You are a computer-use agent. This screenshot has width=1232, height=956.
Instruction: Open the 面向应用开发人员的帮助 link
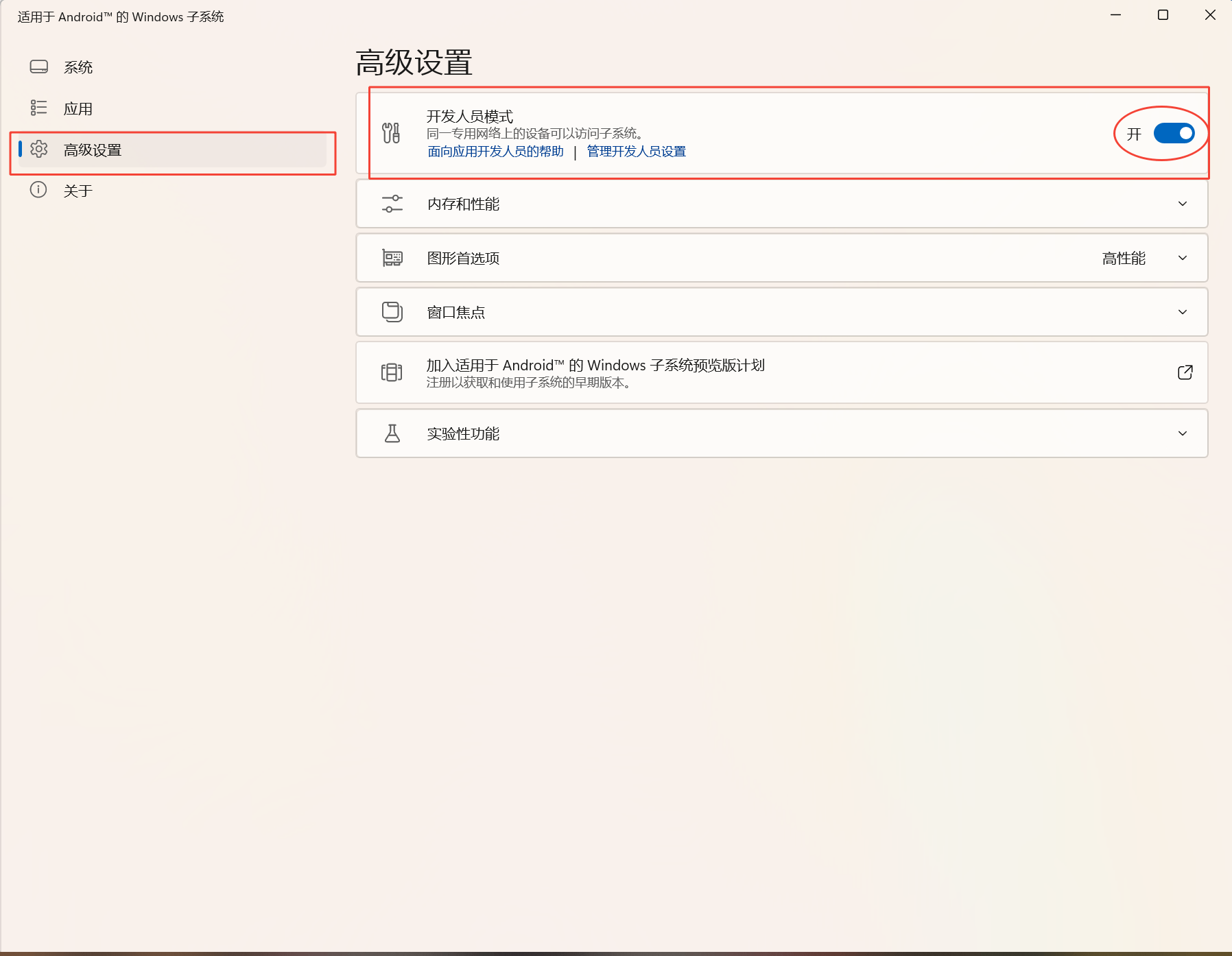pos(495,152)
